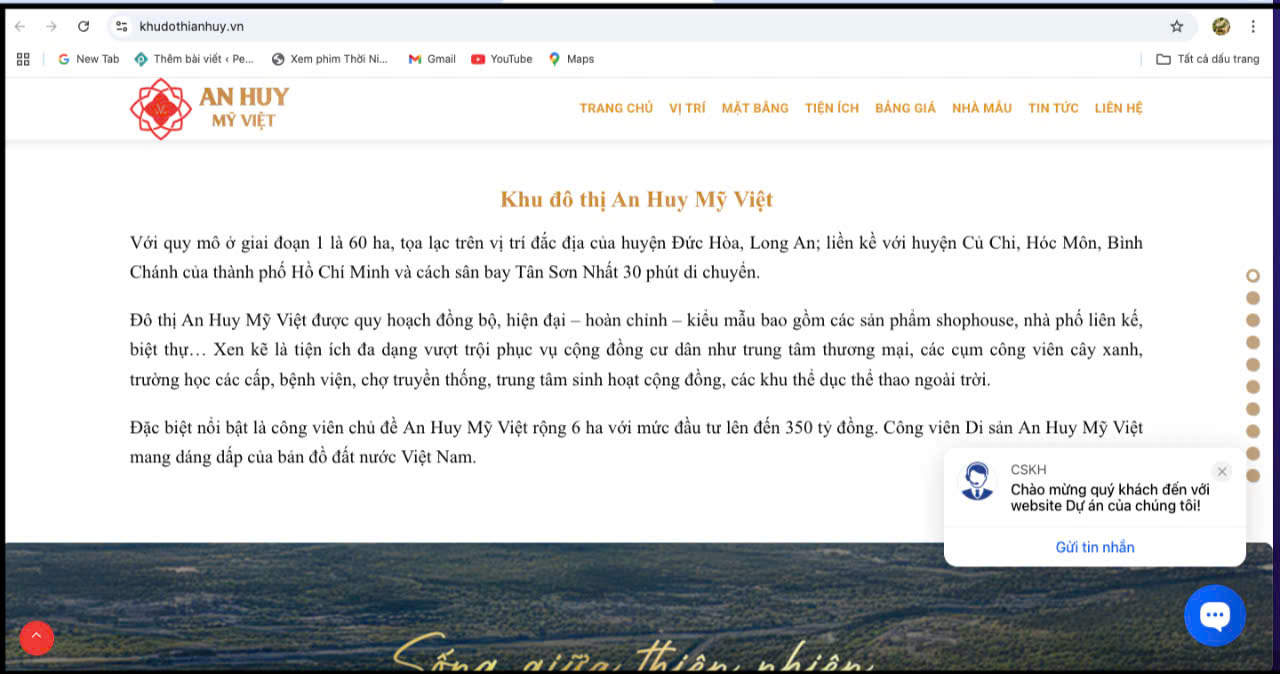Go to NHÀ MẪU menu item

pos(982,108)
